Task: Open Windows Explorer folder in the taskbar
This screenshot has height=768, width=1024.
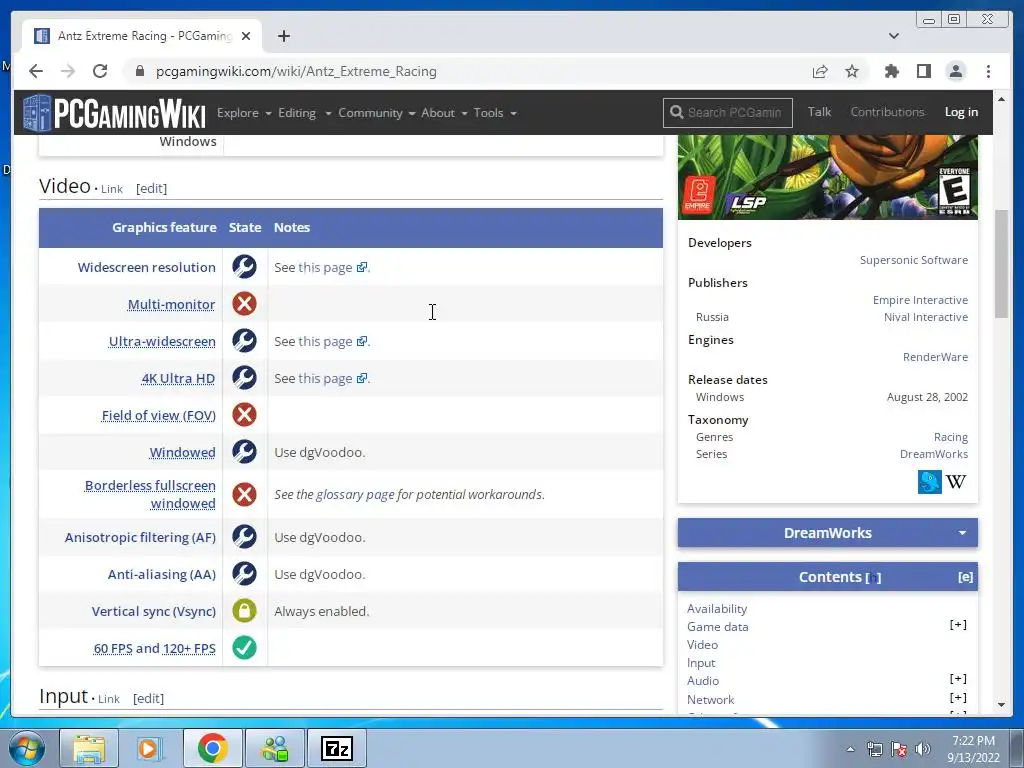Action: tap(89, 748)
